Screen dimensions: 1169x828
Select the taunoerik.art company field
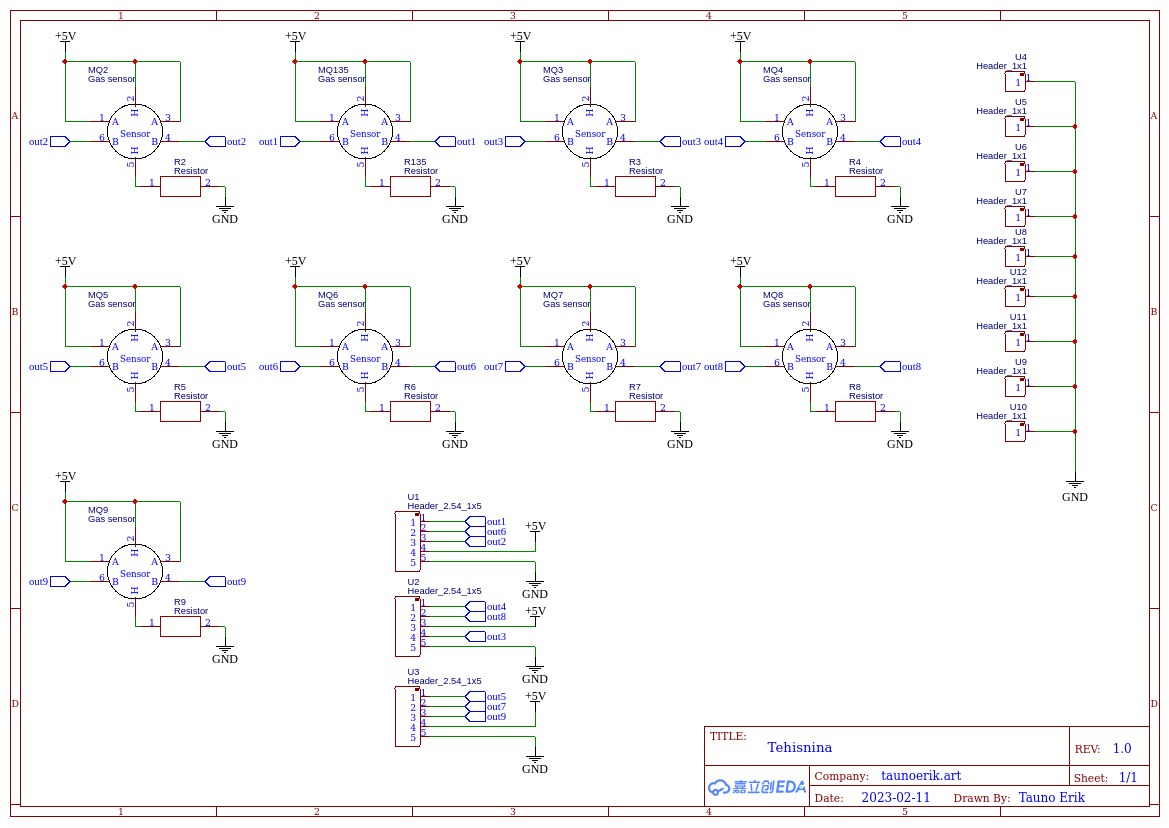point(920,776)
